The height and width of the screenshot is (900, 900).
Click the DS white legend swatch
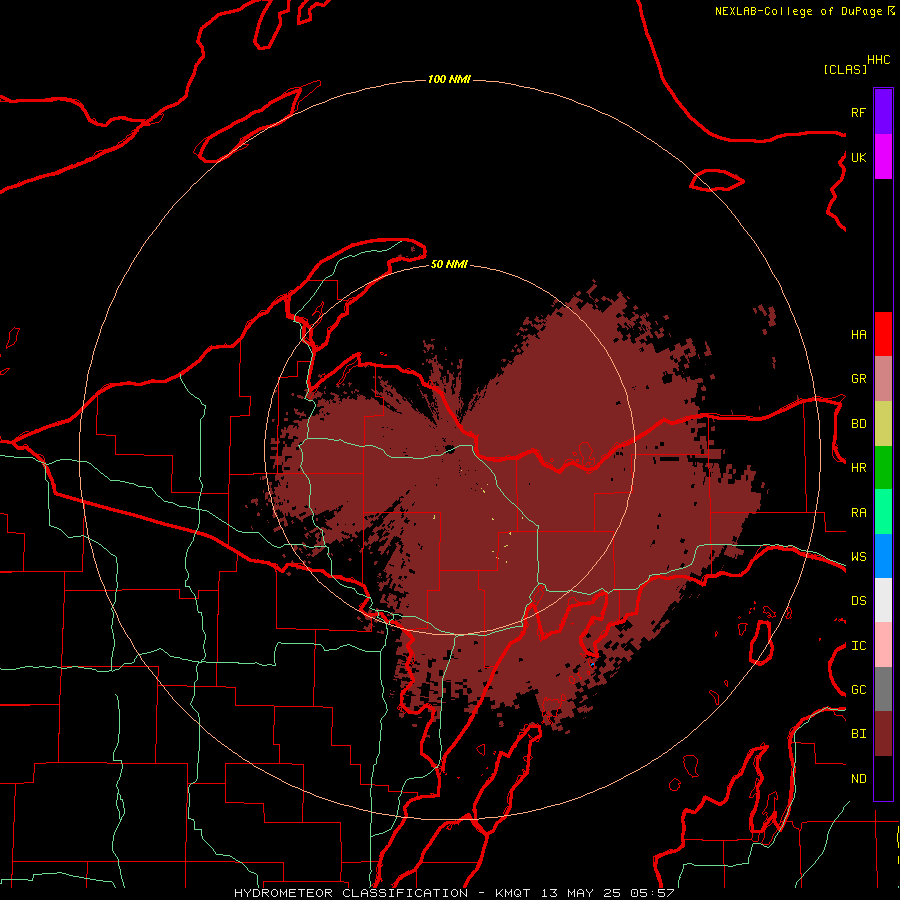[x=883, y=600]
